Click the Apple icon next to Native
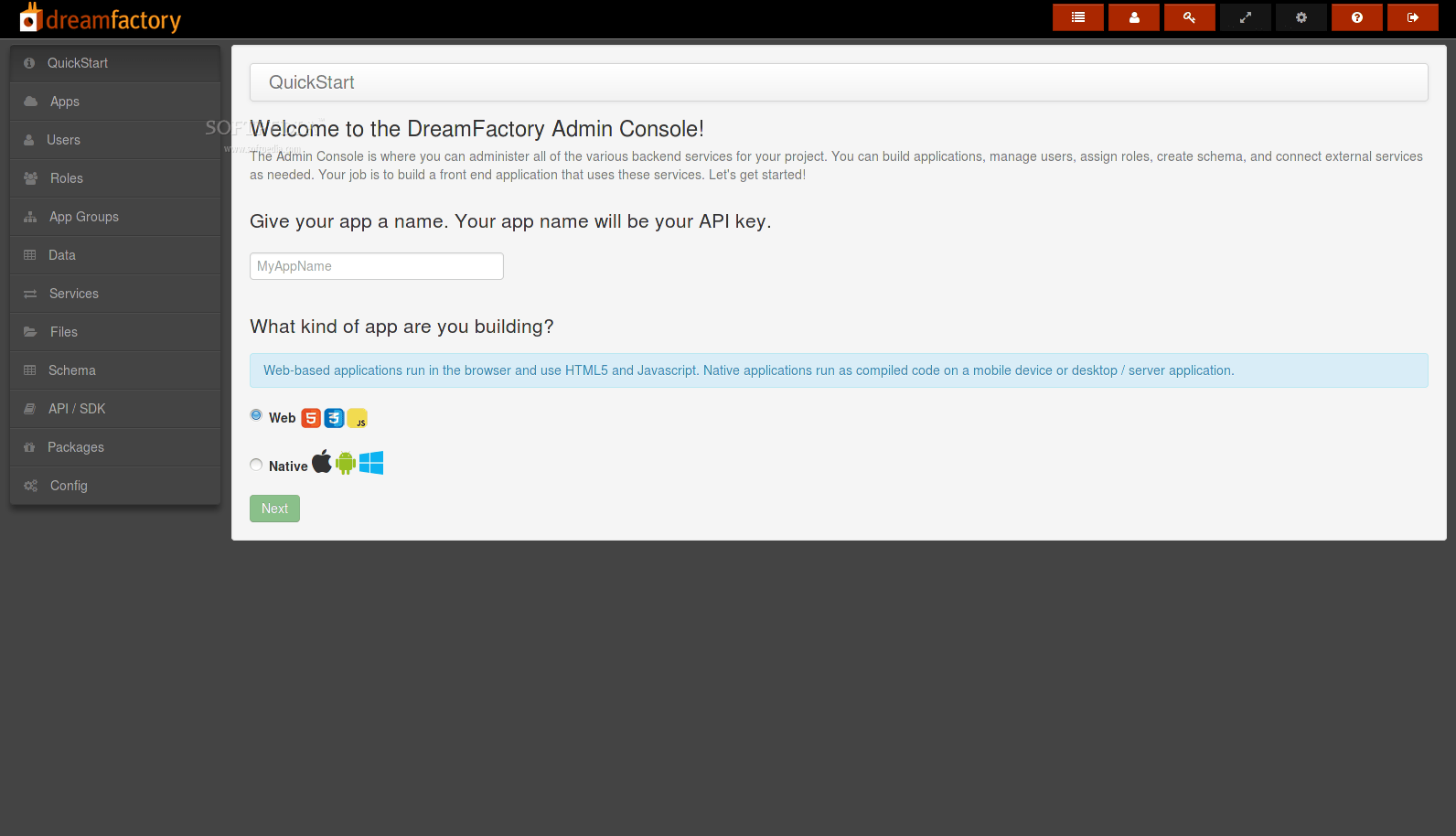 pyautogui.click(x=322, y=462)
